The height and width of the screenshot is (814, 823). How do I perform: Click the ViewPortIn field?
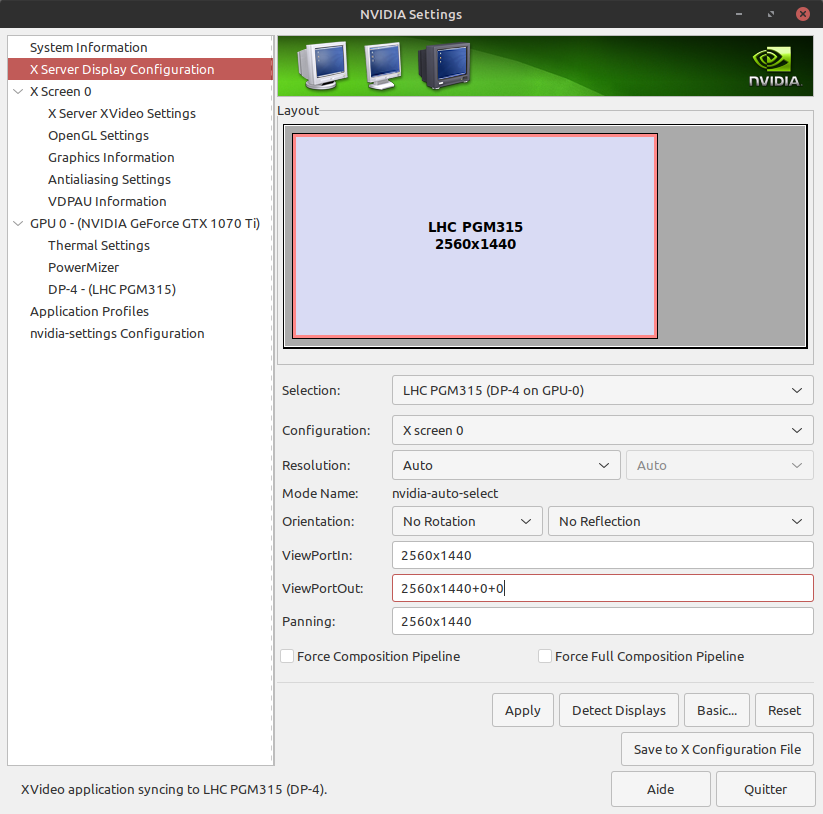[603, 555]
